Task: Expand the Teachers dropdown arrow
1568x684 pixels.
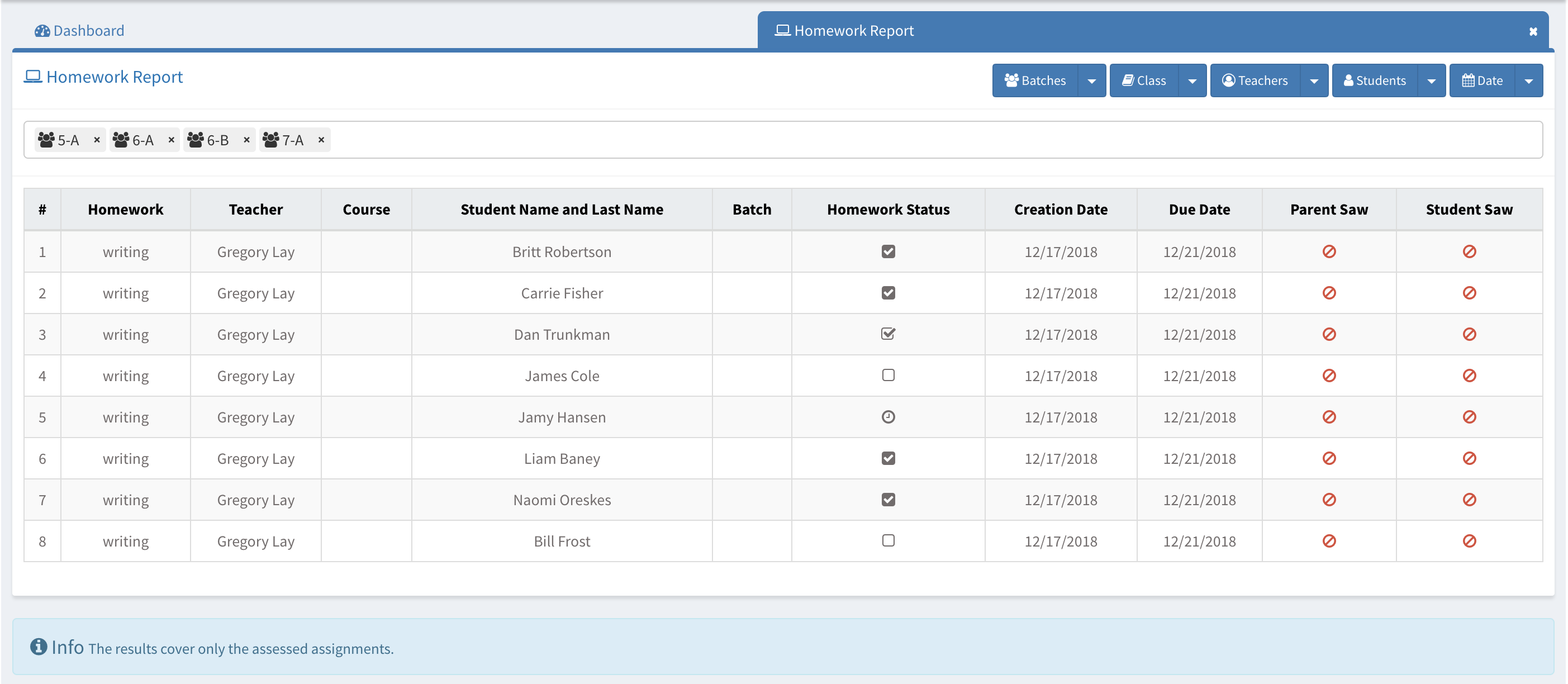Action: [1314, 80]
